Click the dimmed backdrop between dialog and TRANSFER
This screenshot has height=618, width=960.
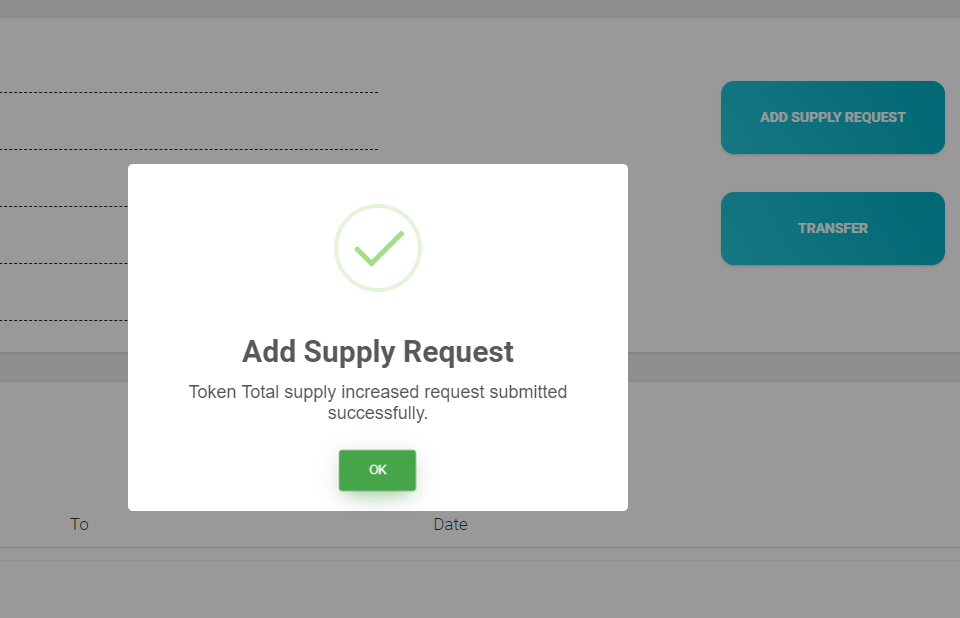(x=675, y=300)
